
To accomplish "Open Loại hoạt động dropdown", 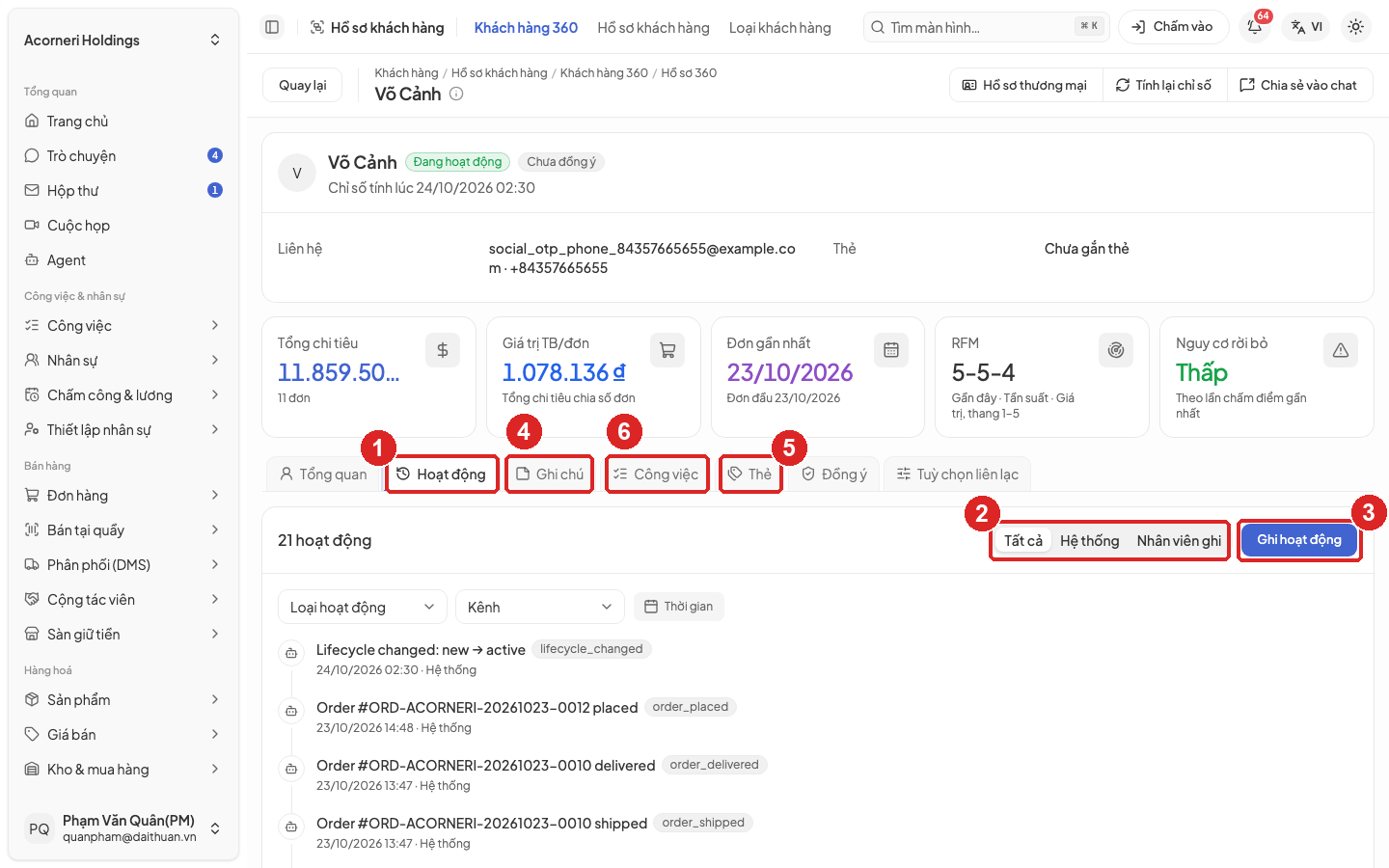I will (x=362, y=607).
